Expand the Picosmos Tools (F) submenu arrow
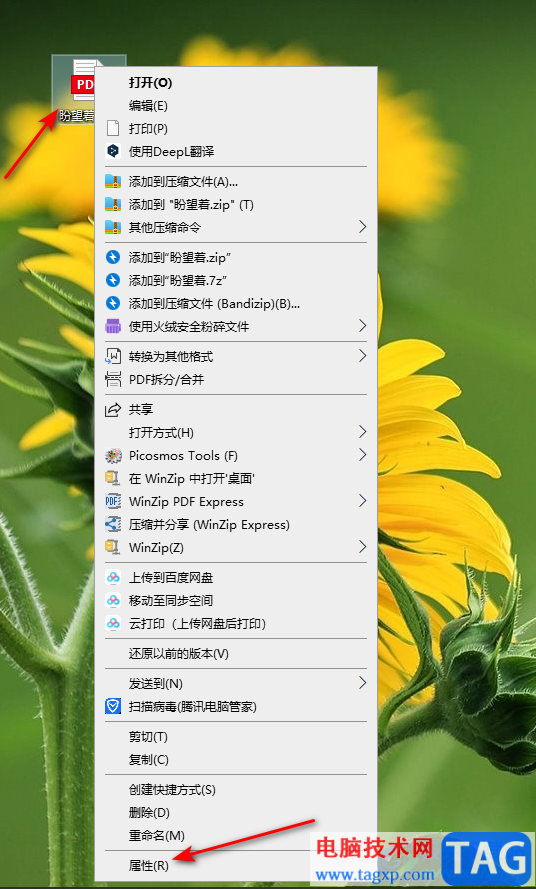 [x=362, y=455]
